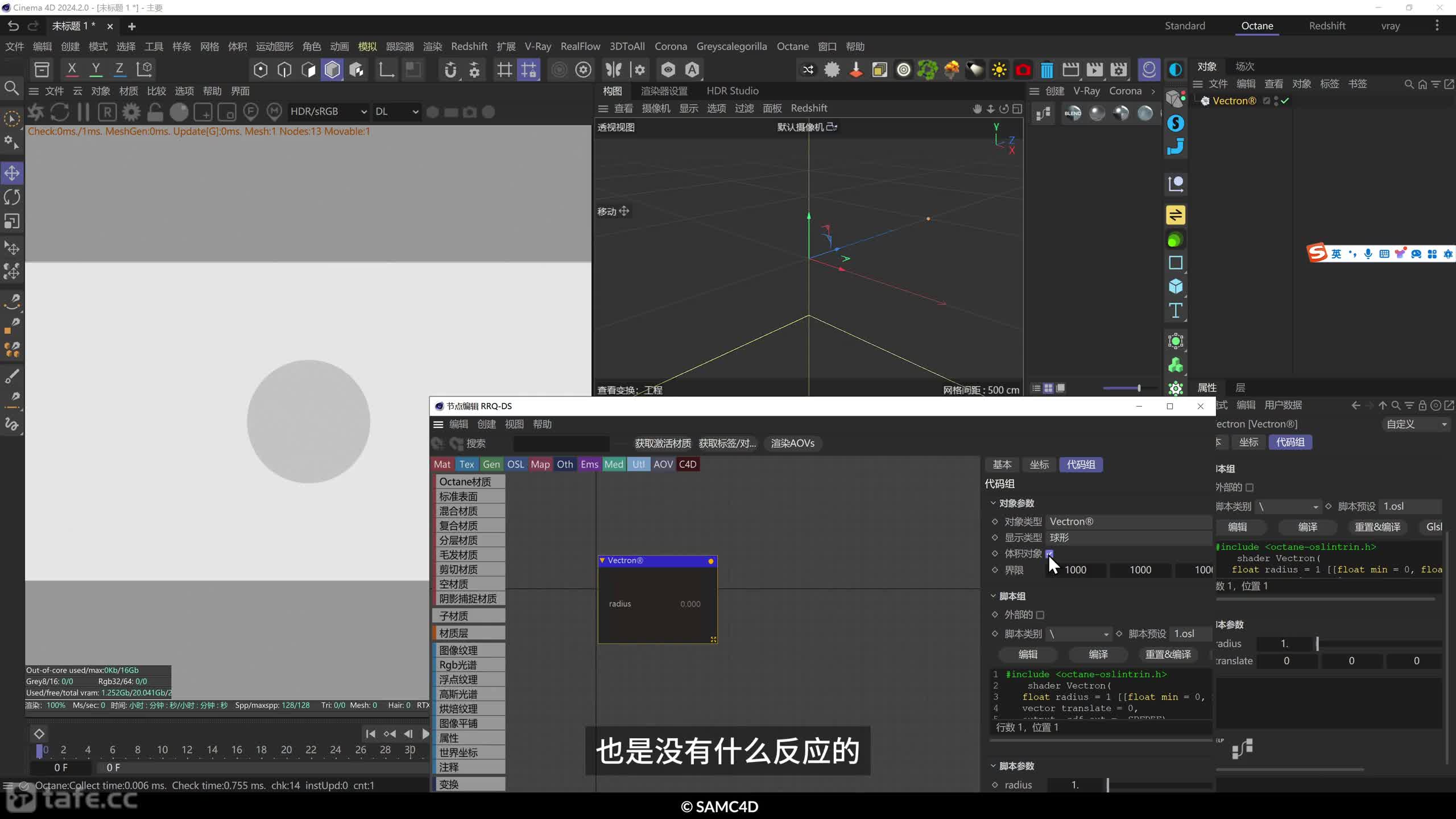Screen dimensions: 1456x819
Task: Click the Vectron® node in node graph
Action: pyautogui.click(x=656, y=560)
